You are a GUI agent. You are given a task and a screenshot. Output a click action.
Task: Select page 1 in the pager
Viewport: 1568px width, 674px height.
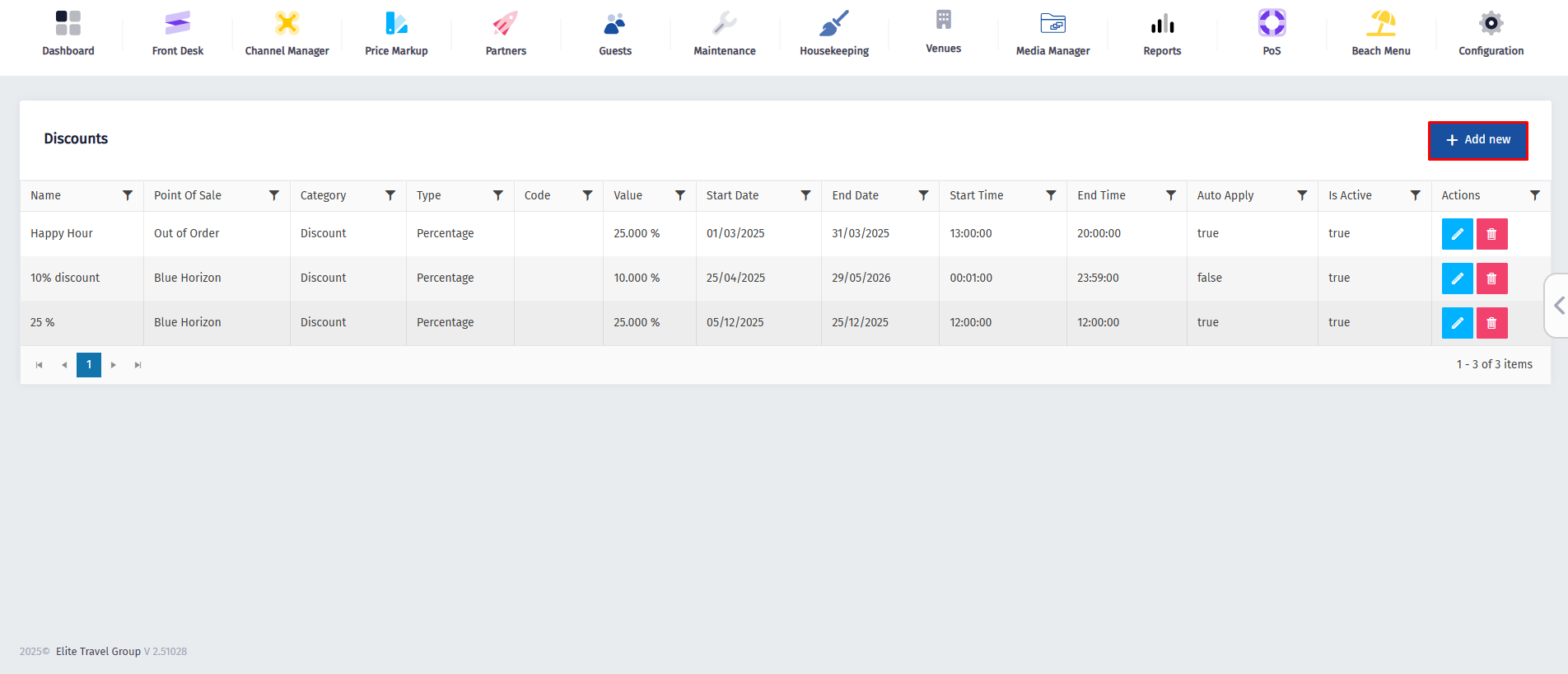point(89,364)
